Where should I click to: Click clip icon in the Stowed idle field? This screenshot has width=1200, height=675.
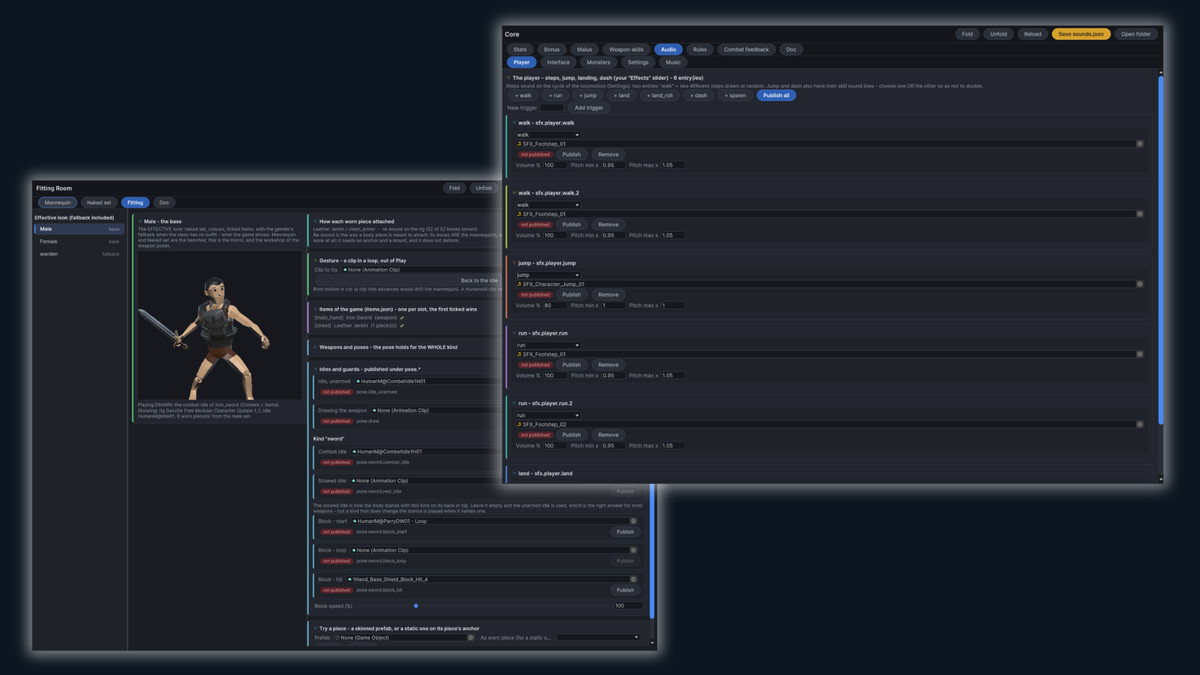tap(353, 481)
